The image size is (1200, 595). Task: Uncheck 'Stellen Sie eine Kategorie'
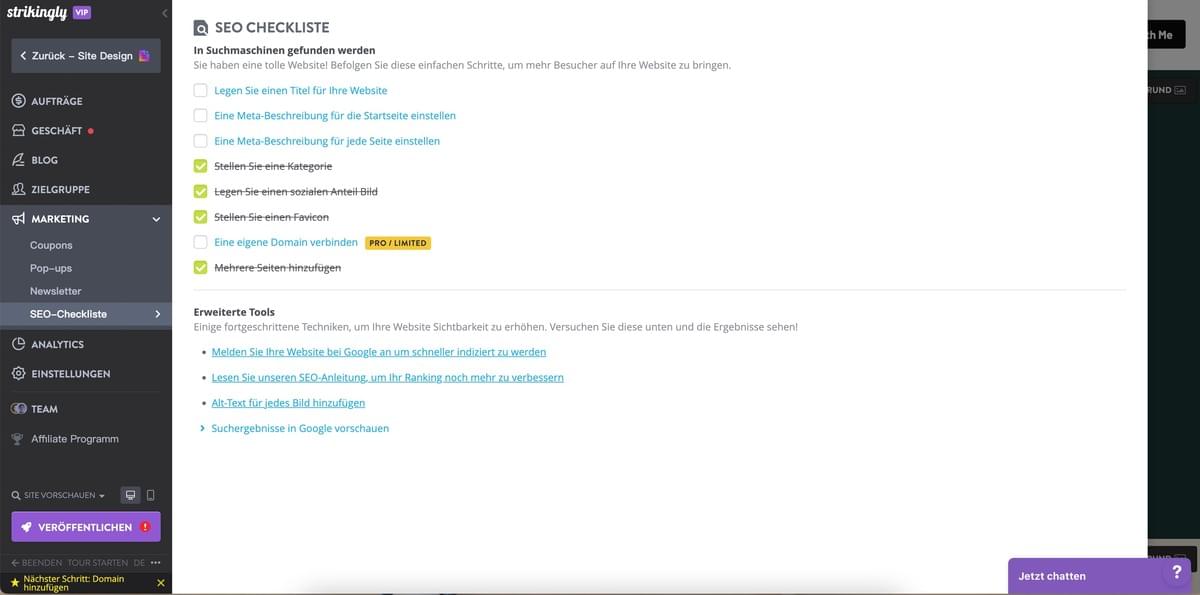200,165
